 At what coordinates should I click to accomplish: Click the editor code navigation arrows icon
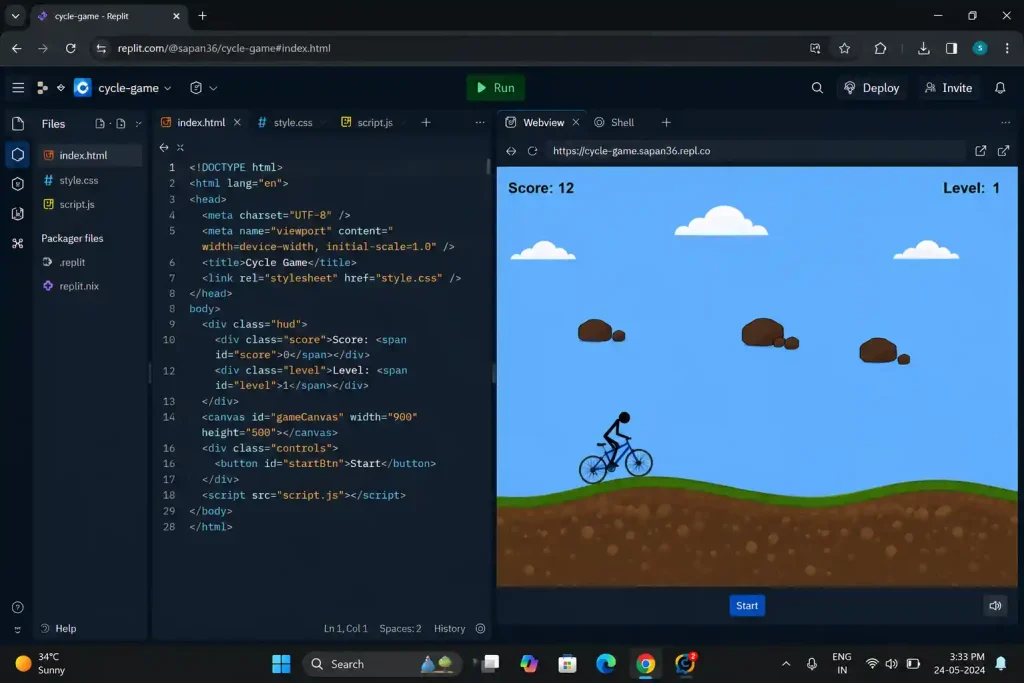[164, 148]
